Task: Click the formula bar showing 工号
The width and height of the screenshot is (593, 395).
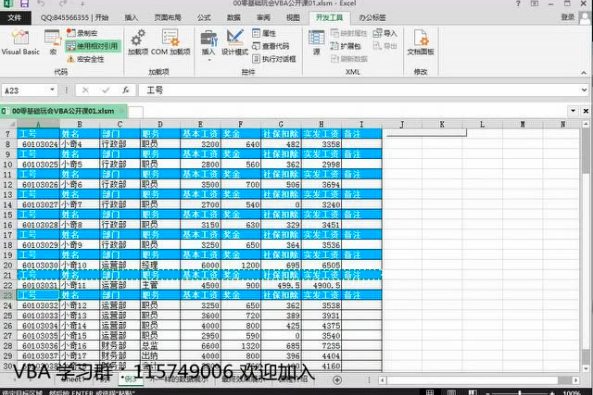Action: tap(359, 90)
